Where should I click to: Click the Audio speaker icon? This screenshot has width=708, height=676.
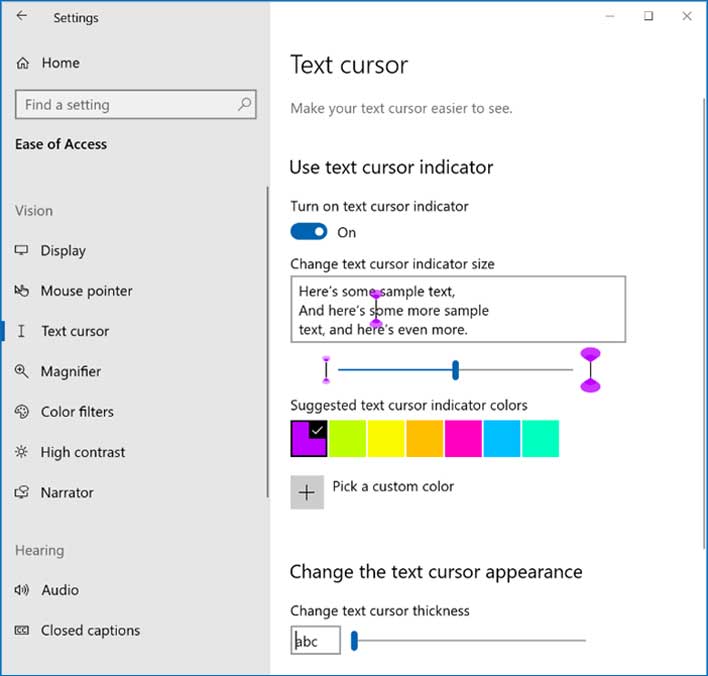pos(21,590)
